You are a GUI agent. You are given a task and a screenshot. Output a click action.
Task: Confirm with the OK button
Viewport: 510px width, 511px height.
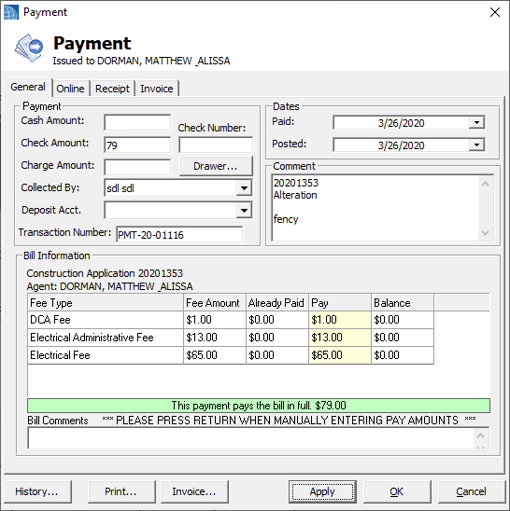coord(397,492)
